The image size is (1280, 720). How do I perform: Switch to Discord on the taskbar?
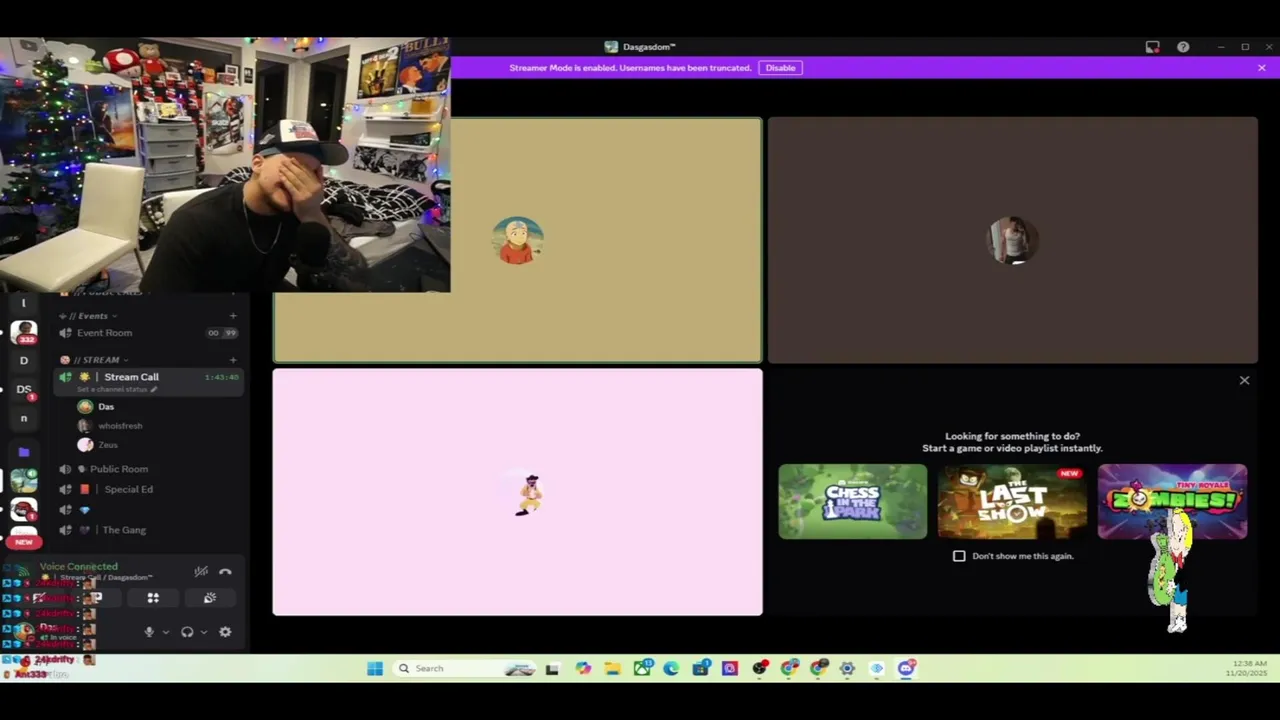click(906, 668)
